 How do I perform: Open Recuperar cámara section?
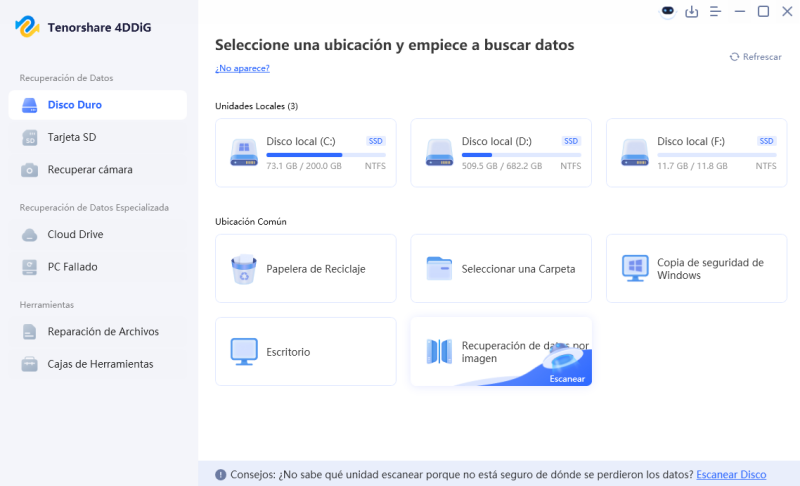[97, 170]
